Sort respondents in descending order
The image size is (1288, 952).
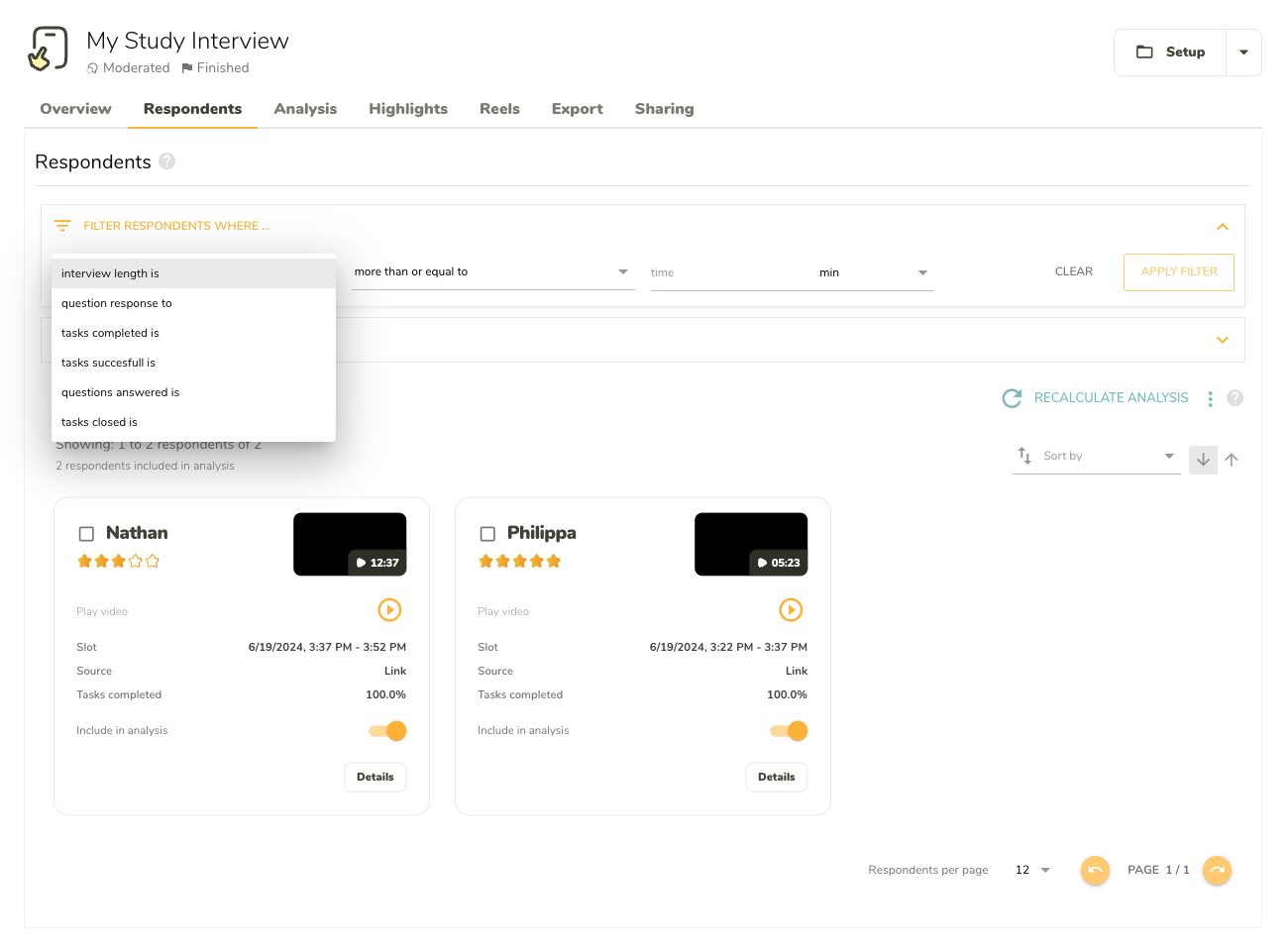point(1203,460)
